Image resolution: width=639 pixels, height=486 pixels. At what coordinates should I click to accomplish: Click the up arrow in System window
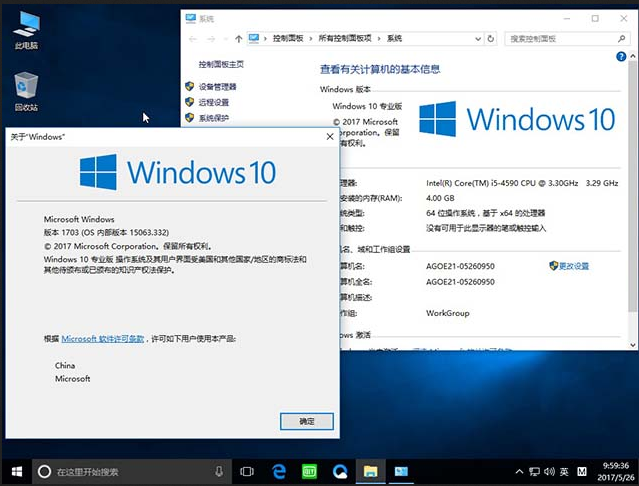point(238,39)
